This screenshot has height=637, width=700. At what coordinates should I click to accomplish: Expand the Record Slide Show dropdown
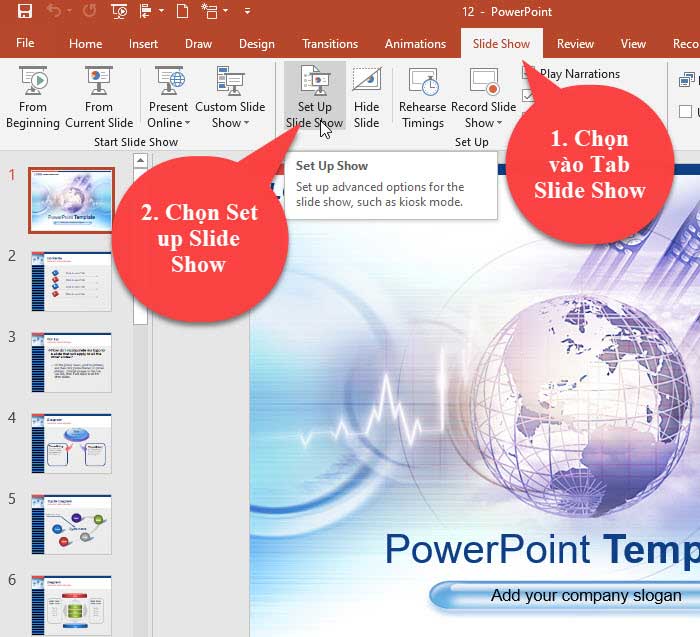[483, 123]
